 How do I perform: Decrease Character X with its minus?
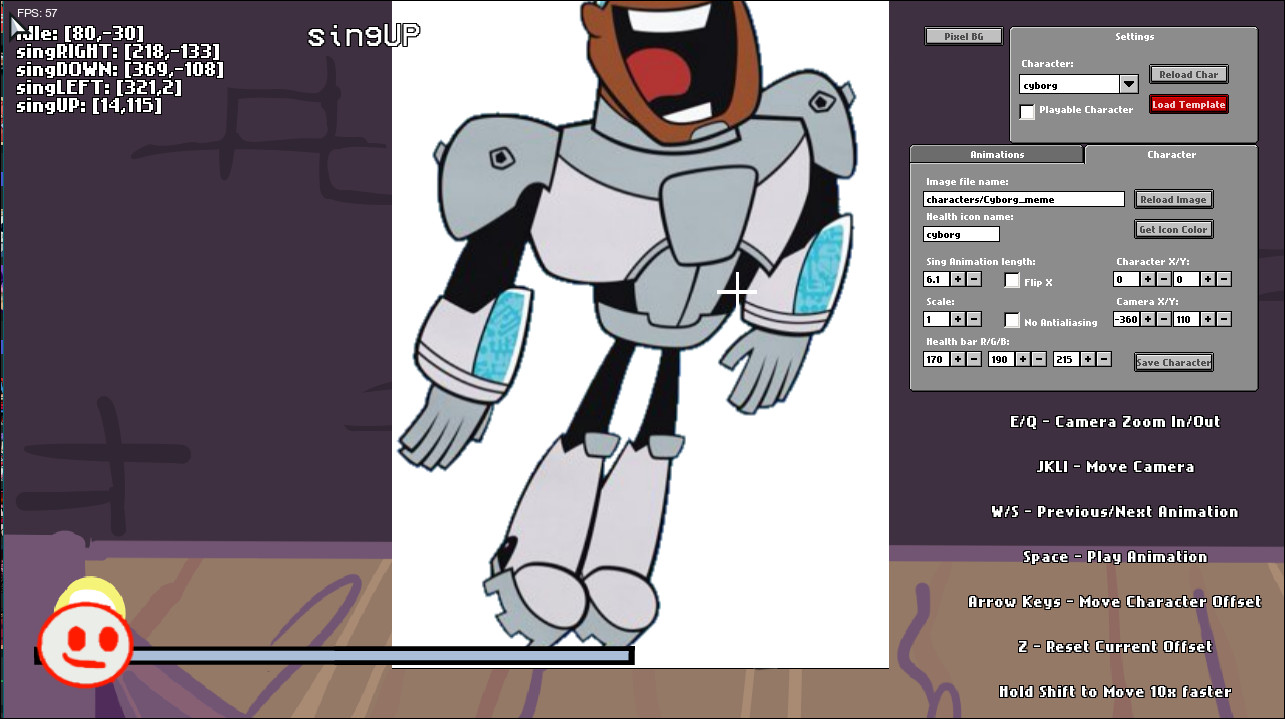point(1164,279)
